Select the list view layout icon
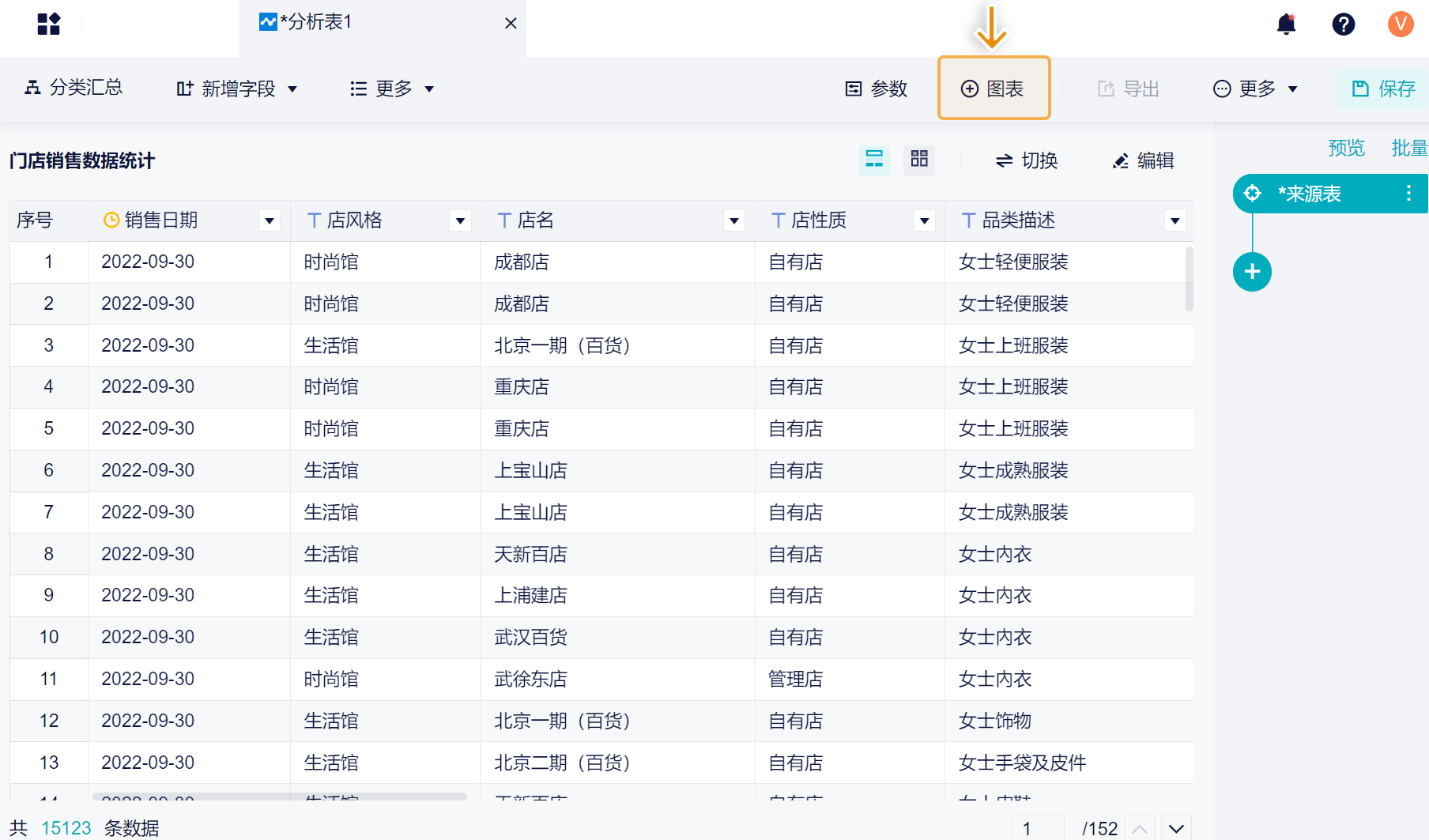1429x840 pixels. (874, 160)
